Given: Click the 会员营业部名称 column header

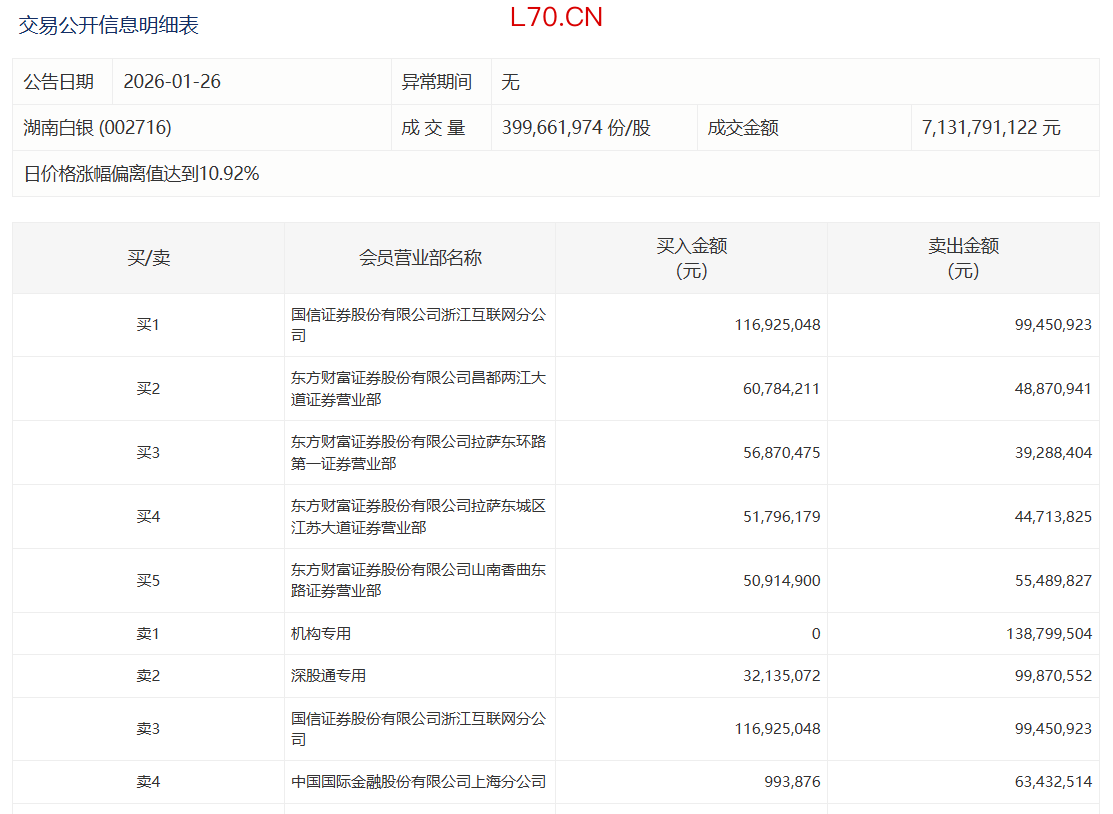Looking at the screenshot, I should coord(420,258).
